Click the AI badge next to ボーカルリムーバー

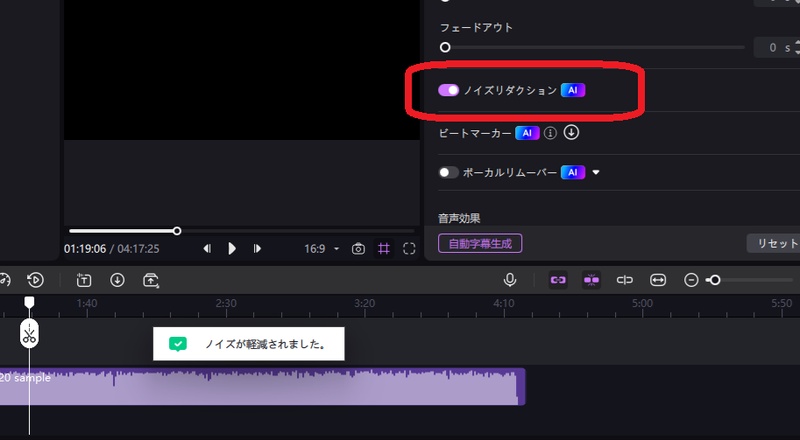[573, 173]
